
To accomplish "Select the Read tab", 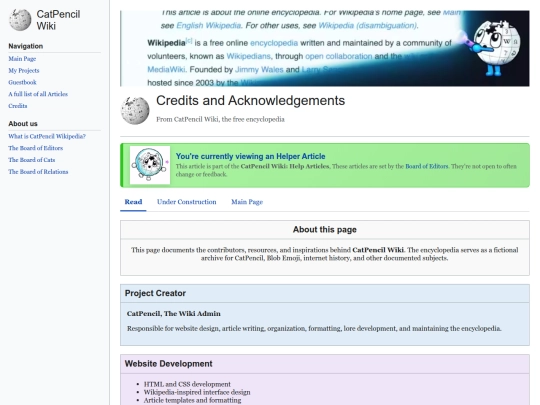I will click(x=133, y=202).
